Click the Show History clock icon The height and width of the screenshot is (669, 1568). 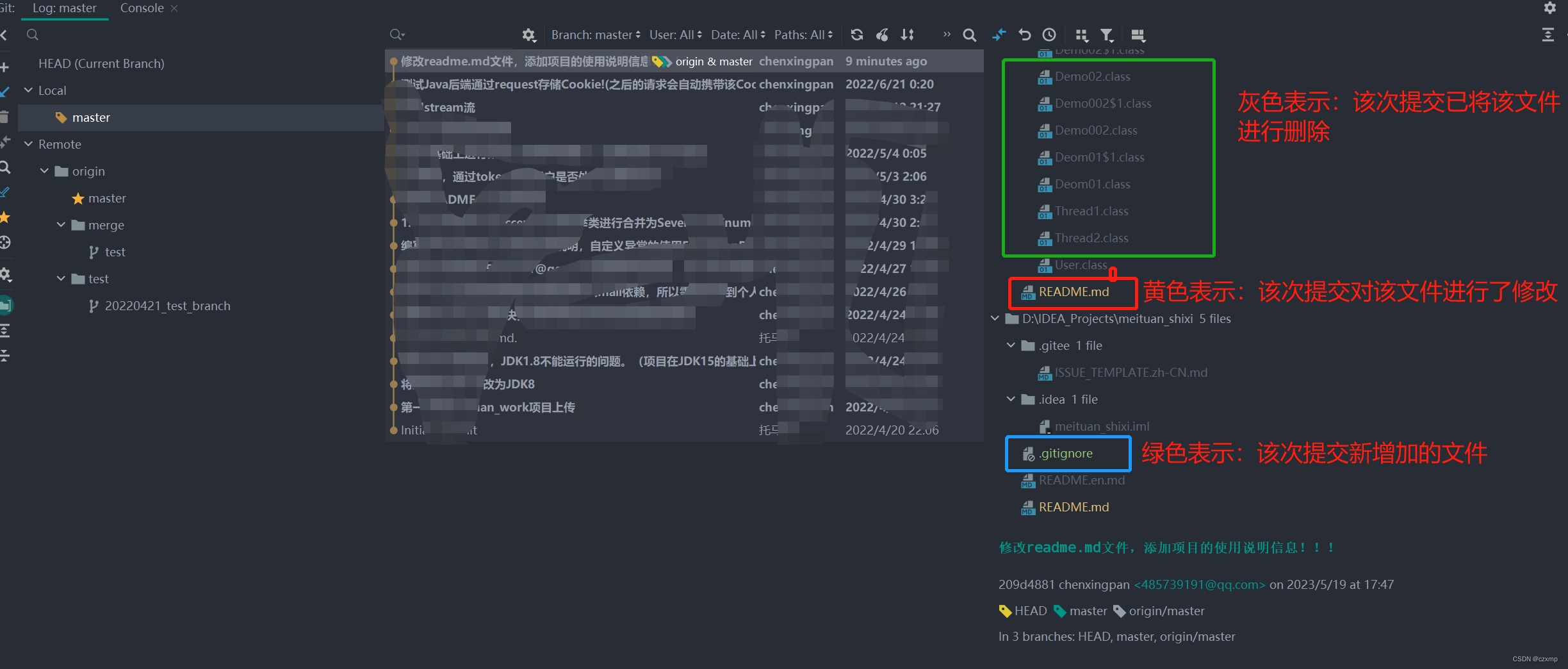[1049, 35]
